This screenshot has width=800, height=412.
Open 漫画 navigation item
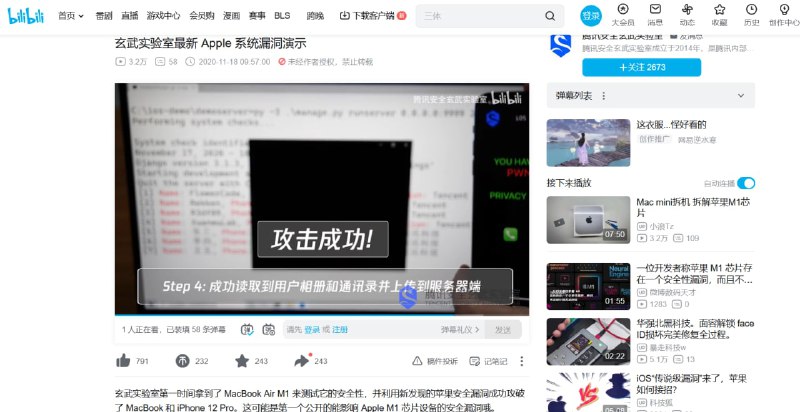(232, 16)
